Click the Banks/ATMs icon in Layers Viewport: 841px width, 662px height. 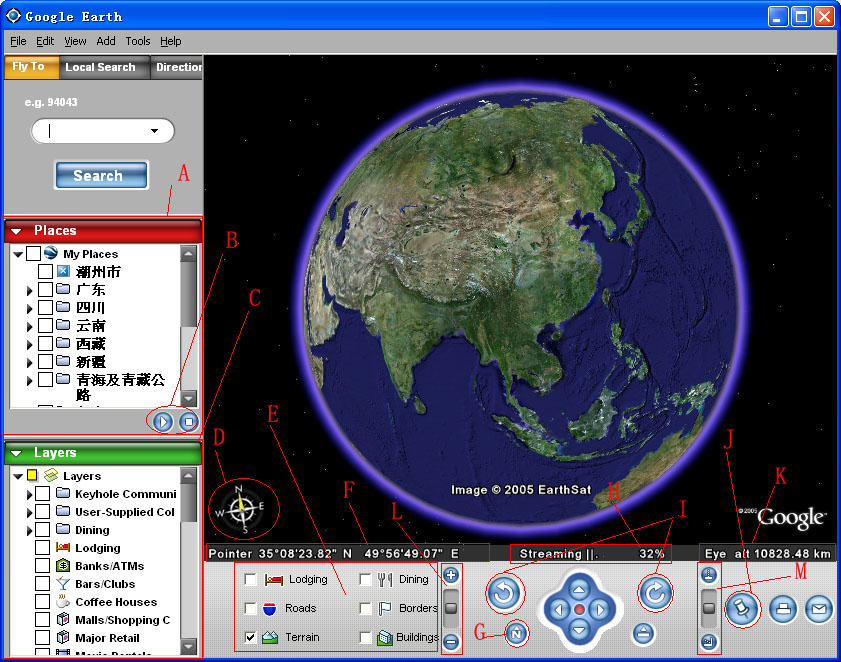coord(63,565)
